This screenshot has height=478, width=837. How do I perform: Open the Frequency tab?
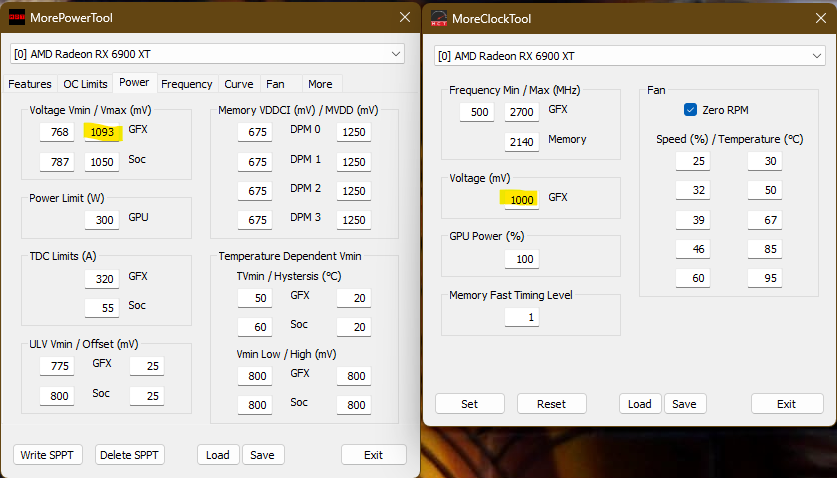tap(187, 84)
